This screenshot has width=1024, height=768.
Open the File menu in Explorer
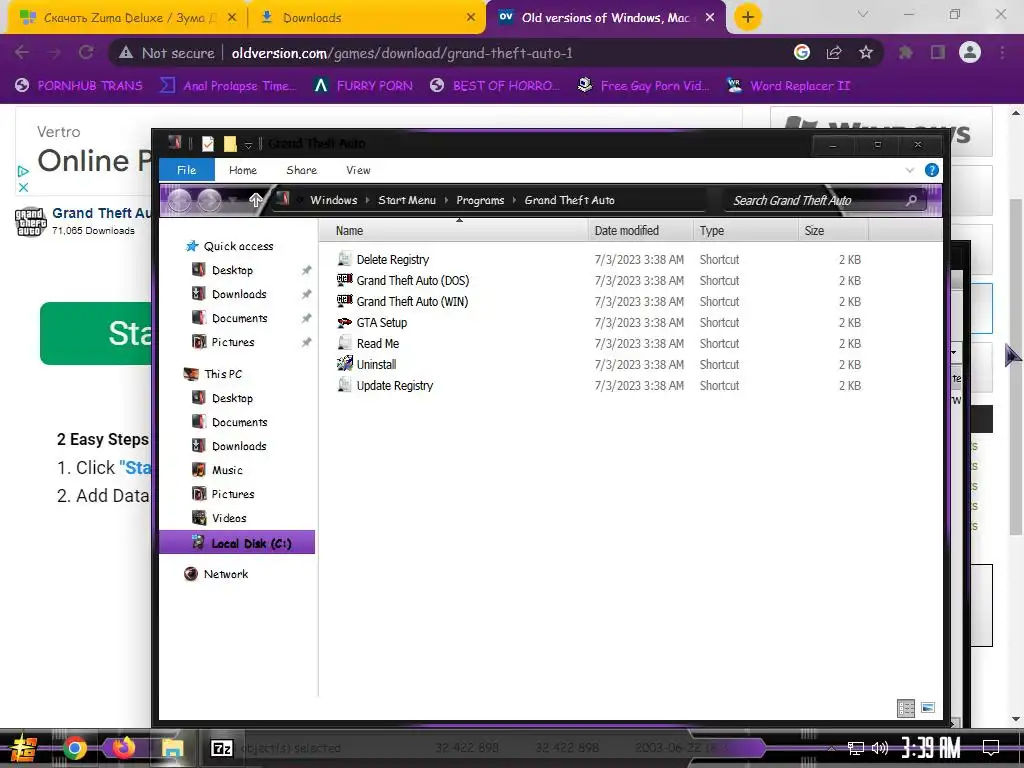(x=186, y=170)
